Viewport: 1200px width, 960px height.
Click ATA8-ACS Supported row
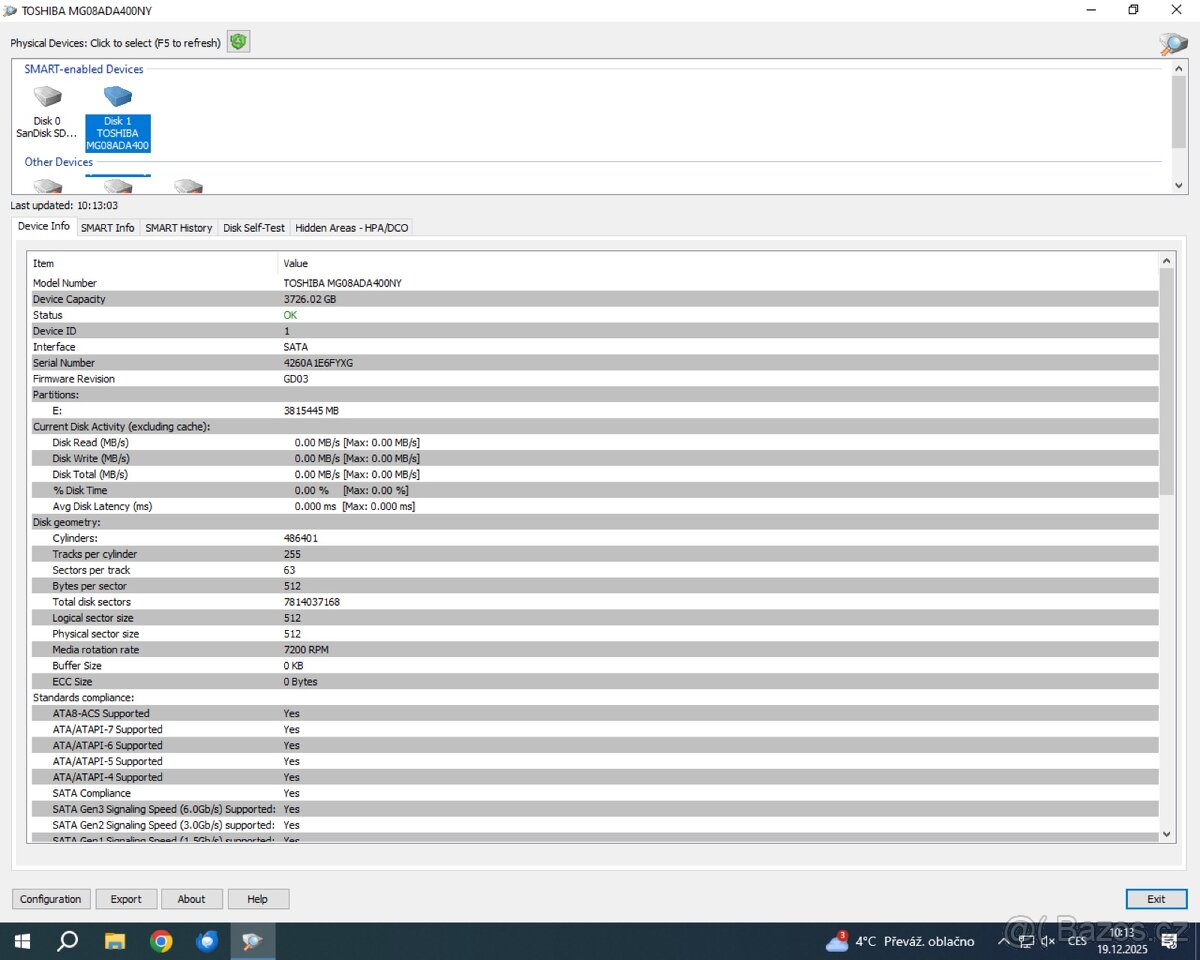tap(594, 713)
